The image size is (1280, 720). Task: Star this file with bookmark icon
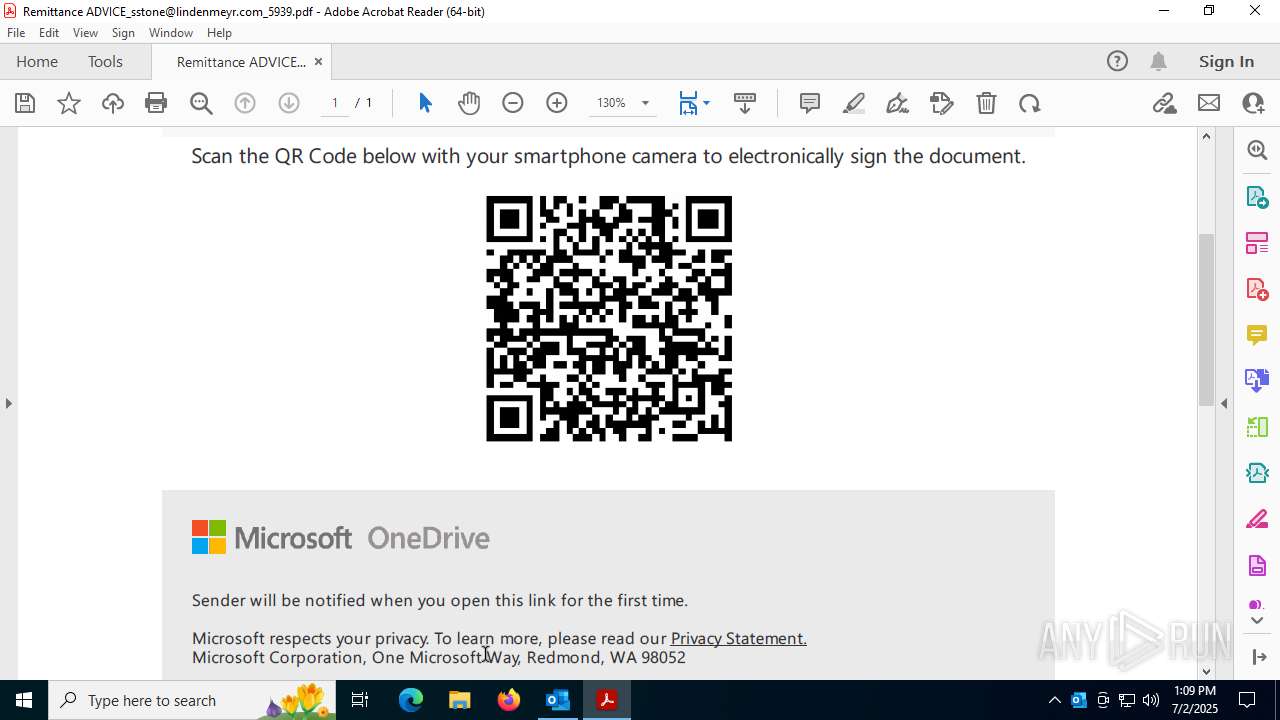69,103
